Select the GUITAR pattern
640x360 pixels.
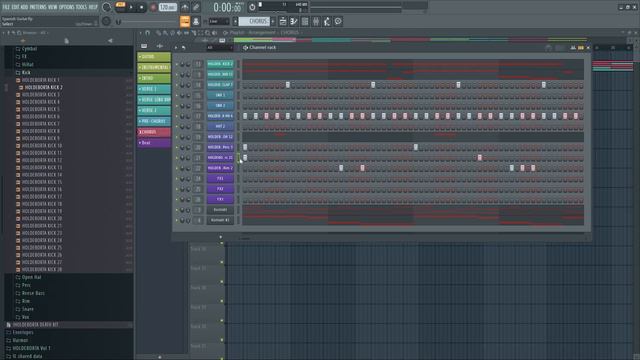(x=154, y=57)
